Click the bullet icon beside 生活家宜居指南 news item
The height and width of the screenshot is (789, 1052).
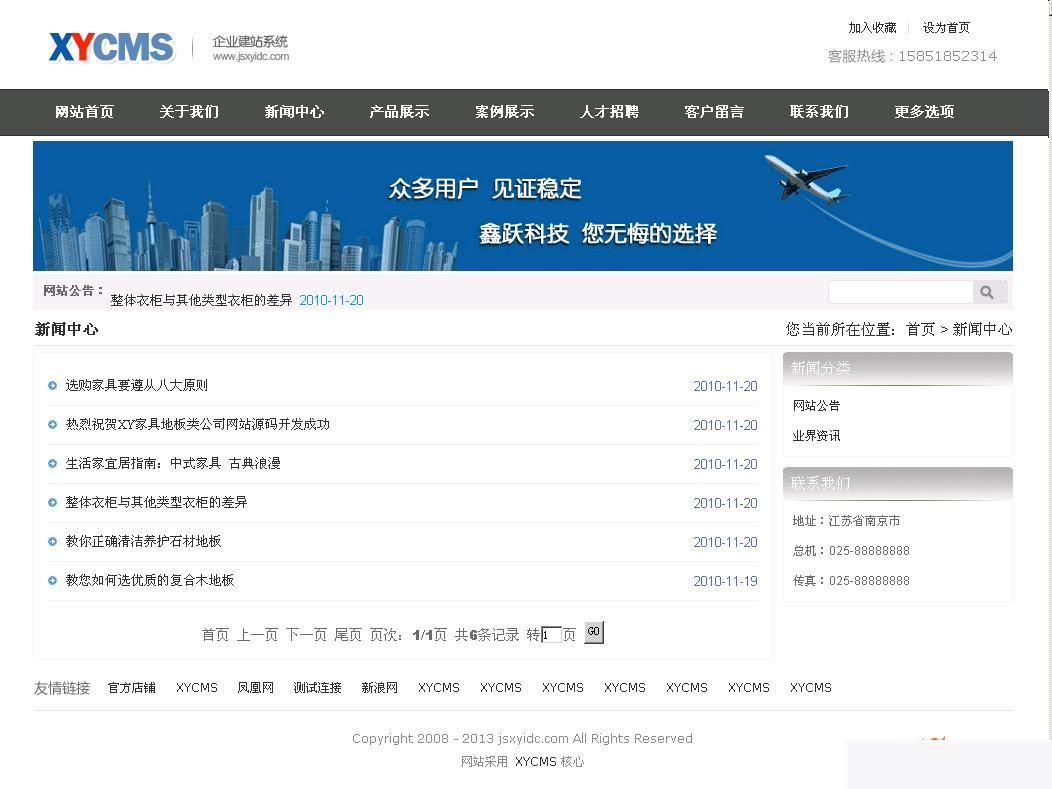51,463
